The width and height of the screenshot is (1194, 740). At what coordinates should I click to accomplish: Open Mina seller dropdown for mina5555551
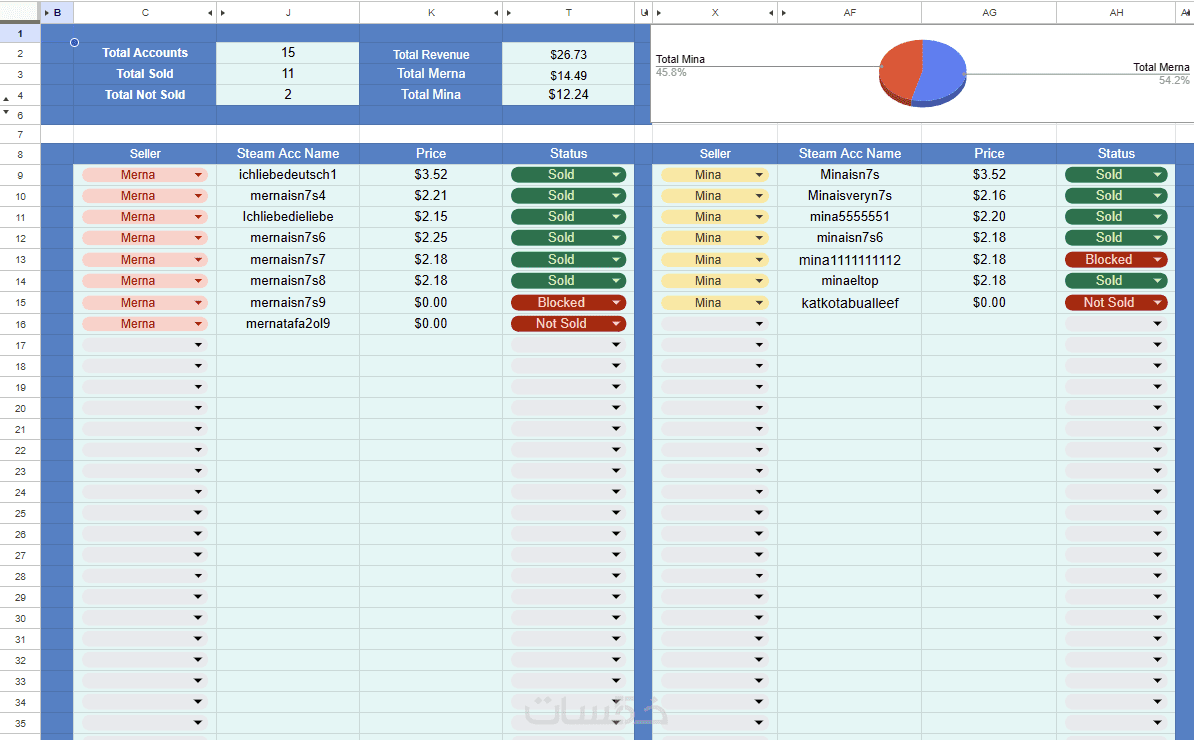tap(759, 217)
